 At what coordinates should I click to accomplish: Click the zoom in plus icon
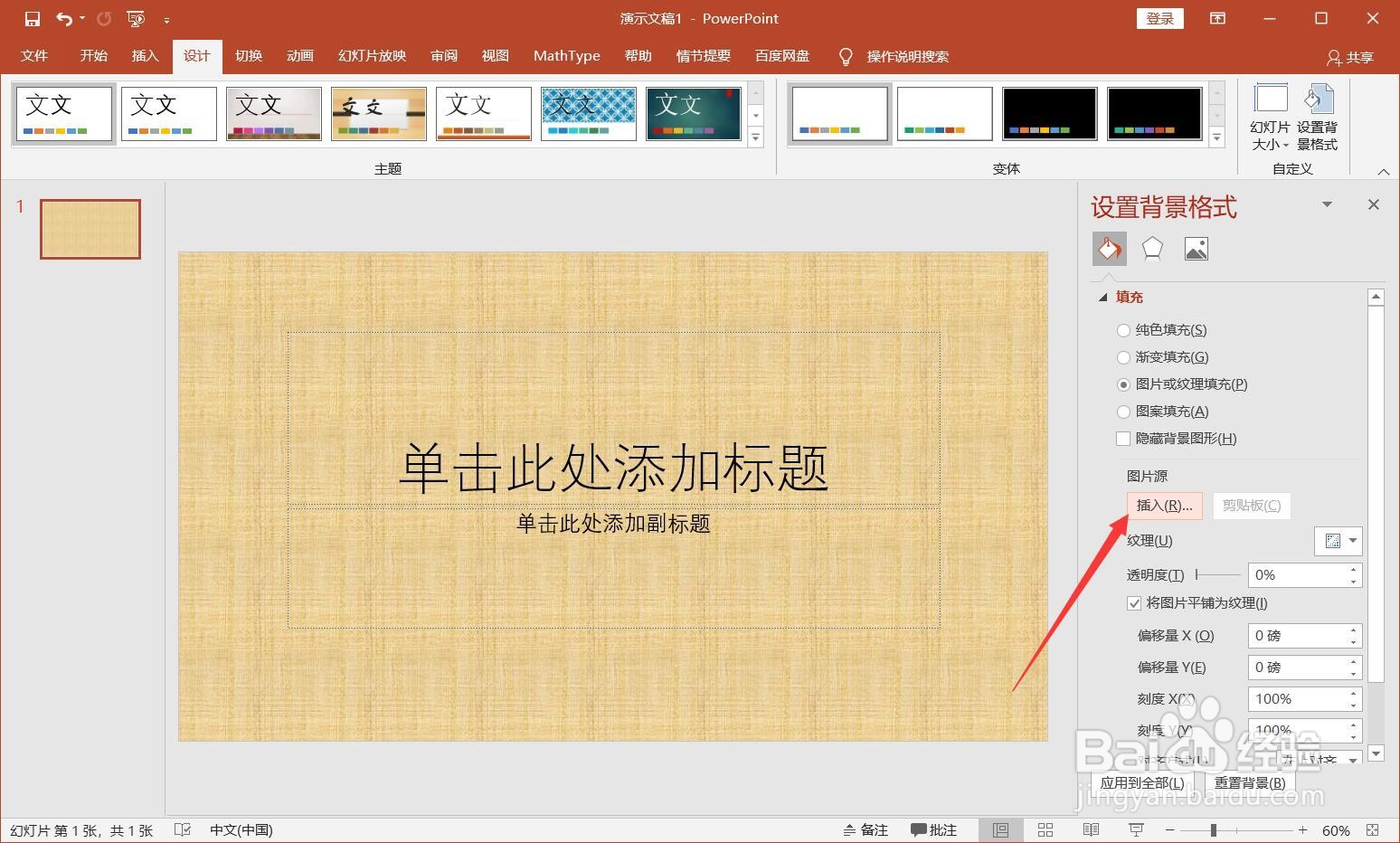(x=1302, y=829)
